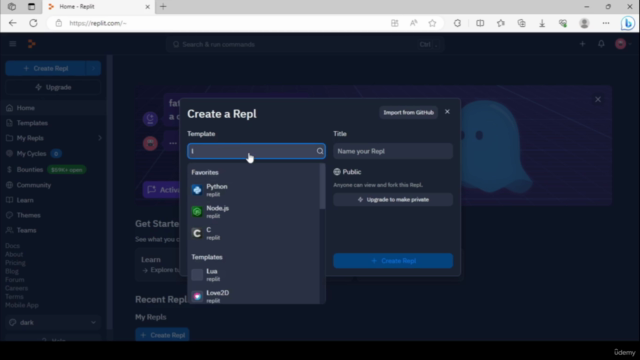The image size is (640, 360).
Task: Select the Love2D template icon
Action: 197,296
